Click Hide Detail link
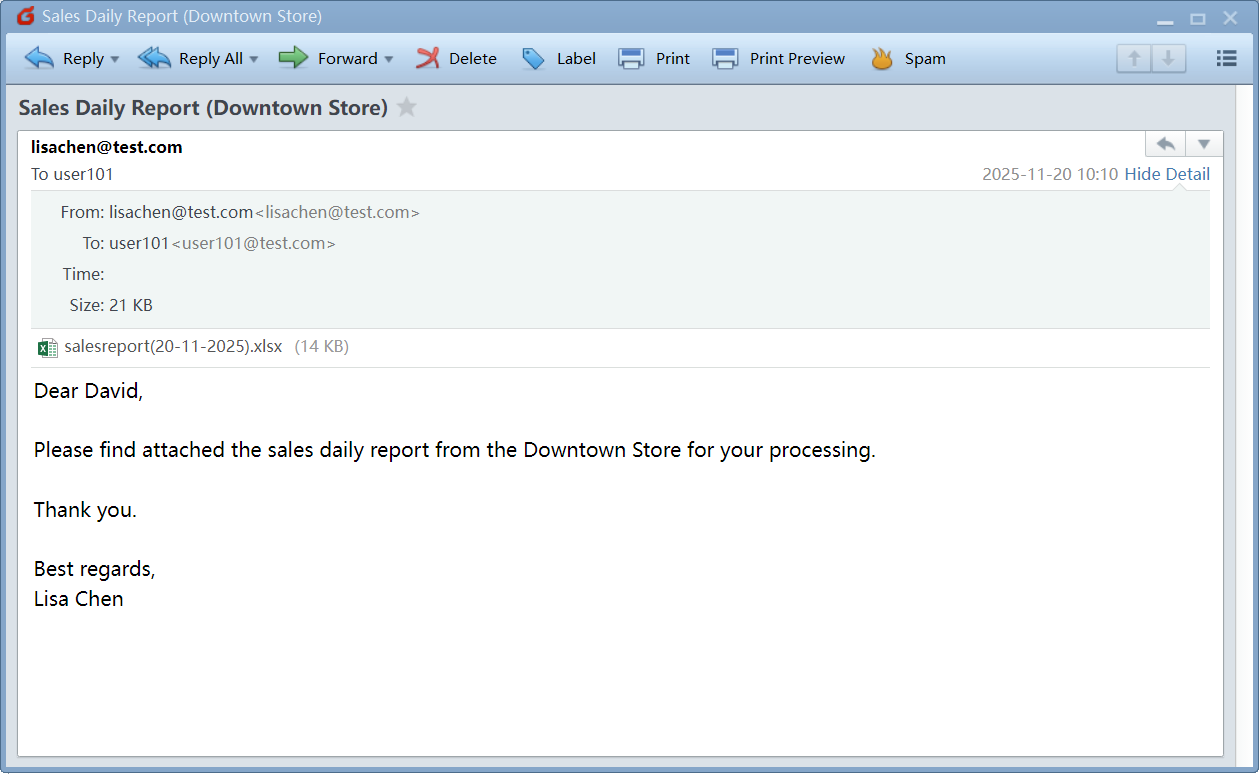This screenshot has width=1259, height=774. pos(1167,174)
